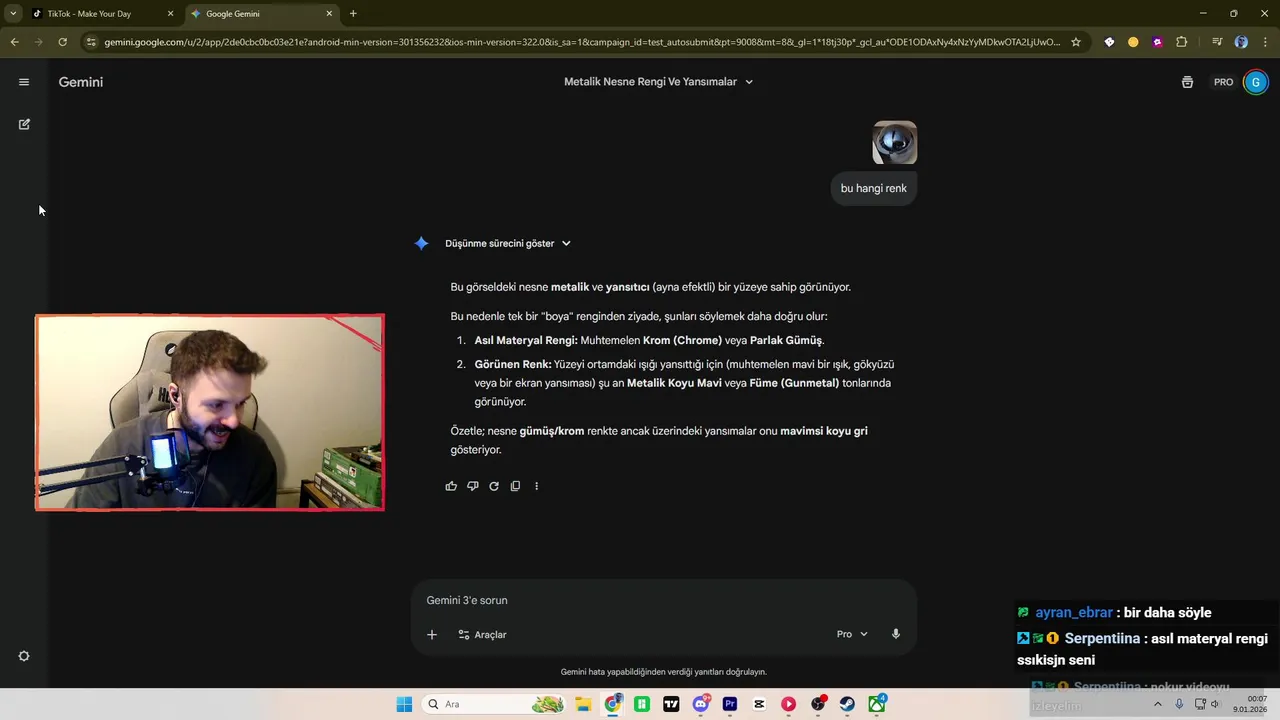Close the Google Gemini tab
Screen dimensions: 1280x720
point(330,14)
